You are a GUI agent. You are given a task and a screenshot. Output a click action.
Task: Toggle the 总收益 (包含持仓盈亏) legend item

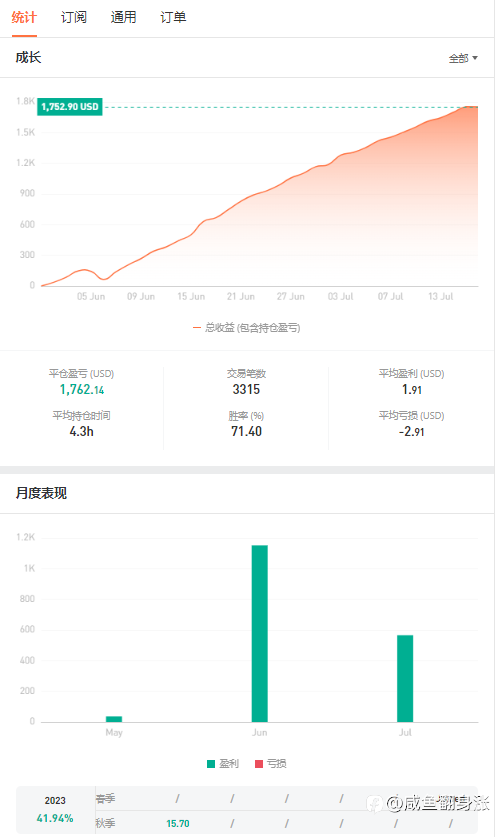click(x=247, y=328)
